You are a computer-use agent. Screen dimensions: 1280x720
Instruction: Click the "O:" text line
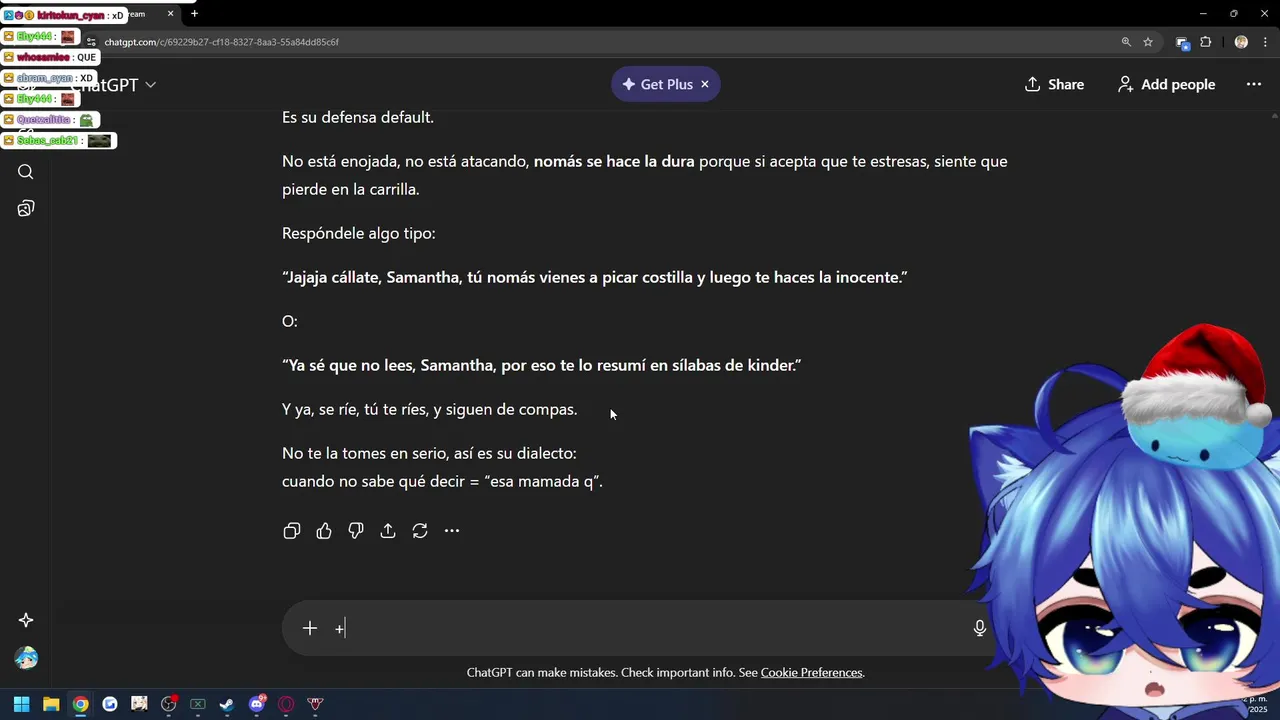[290, 321]
